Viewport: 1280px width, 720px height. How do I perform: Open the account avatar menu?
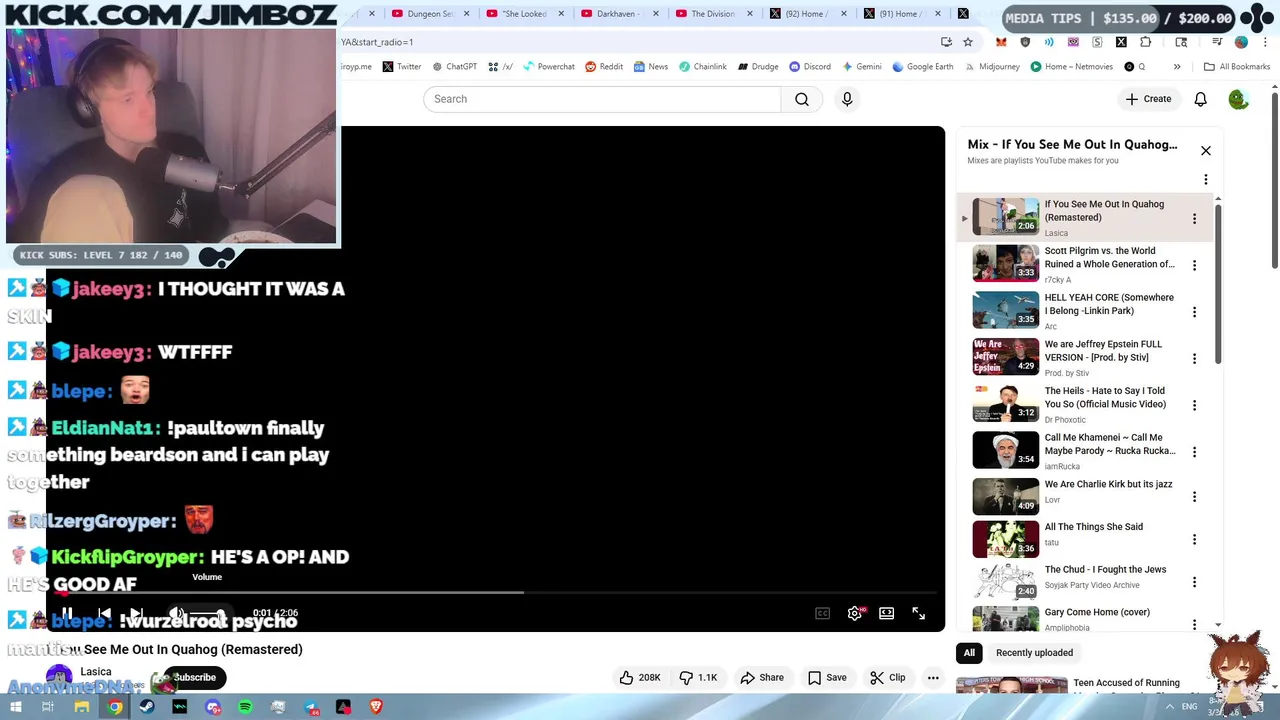coord(1238,99)
